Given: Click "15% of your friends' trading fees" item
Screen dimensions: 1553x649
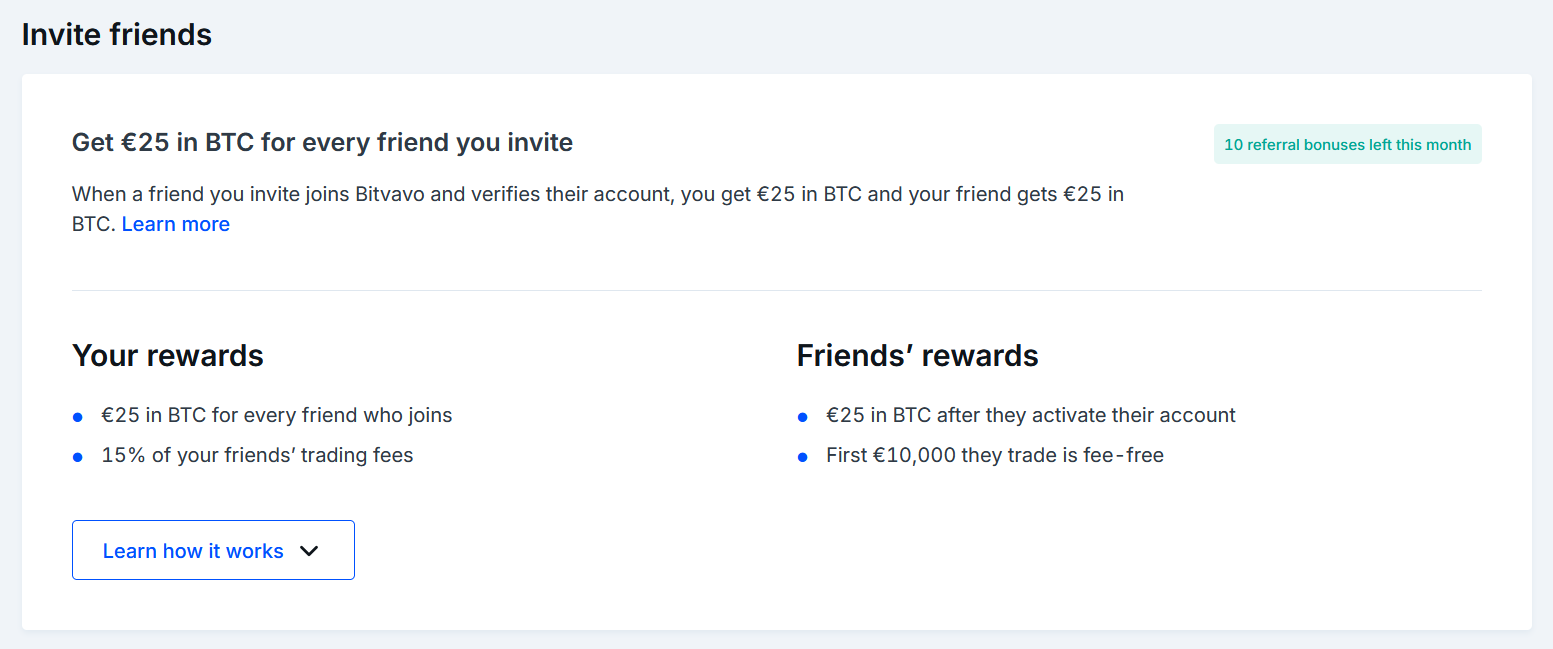Looking at the screenshot, I should pos(257,456).
